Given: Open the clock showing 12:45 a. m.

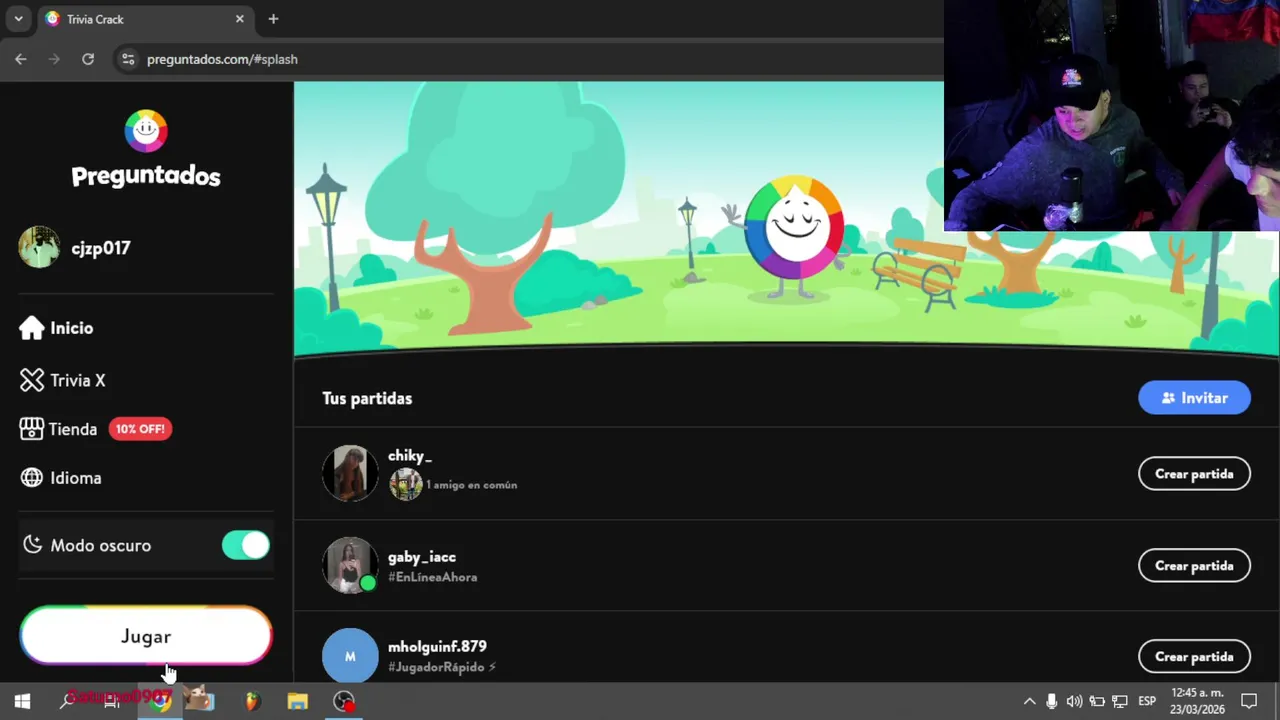Looking at the screenshot, I should pos(1197,701).
